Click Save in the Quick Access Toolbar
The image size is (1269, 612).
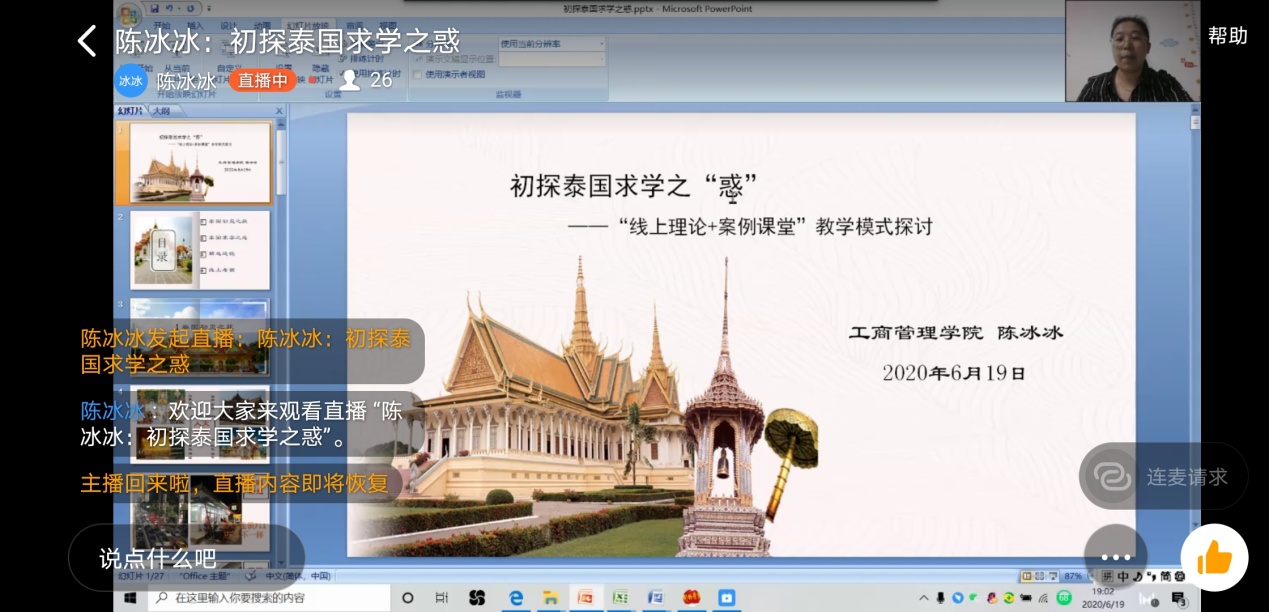click(154, 9)
